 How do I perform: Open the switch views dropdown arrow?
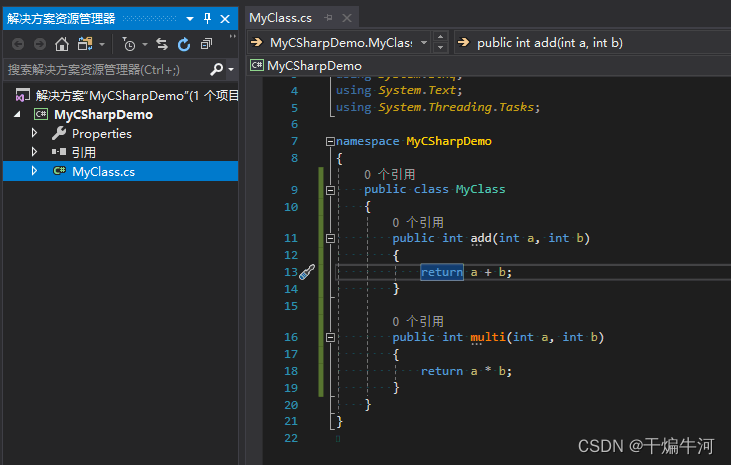[102, 45]
